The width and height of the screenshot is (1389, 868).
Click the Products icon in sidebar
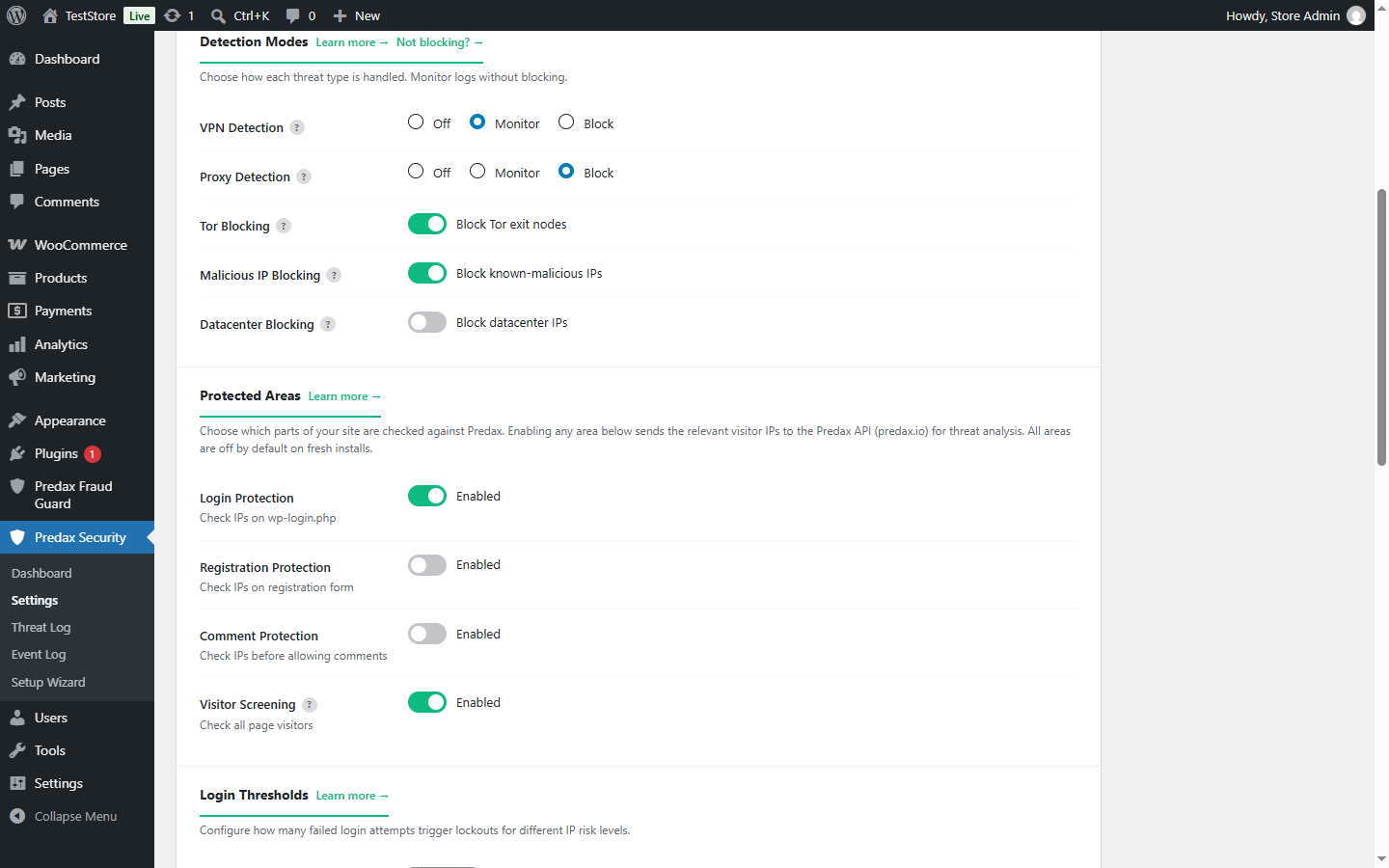point(17,278)
